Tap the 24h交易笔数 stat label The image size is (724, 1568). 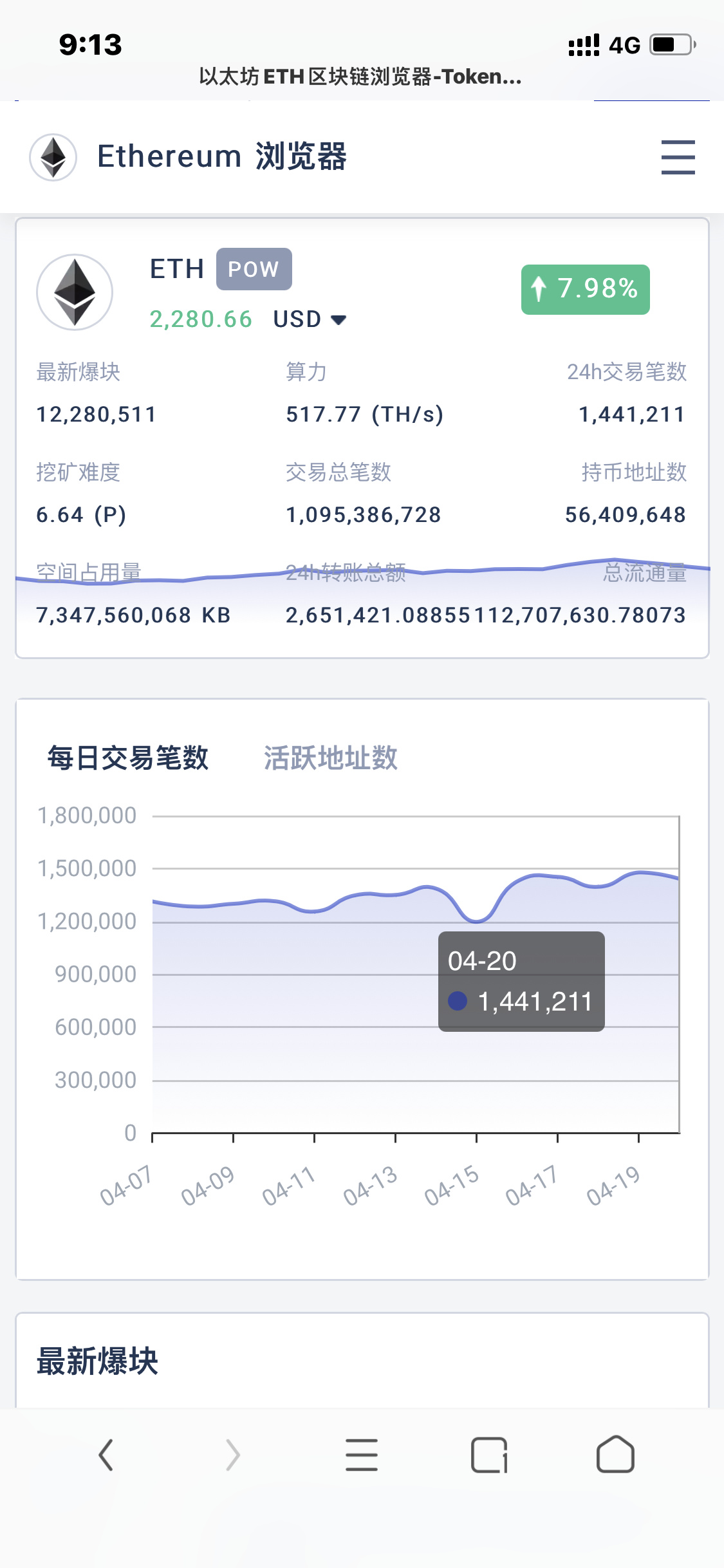coord(627,372)
